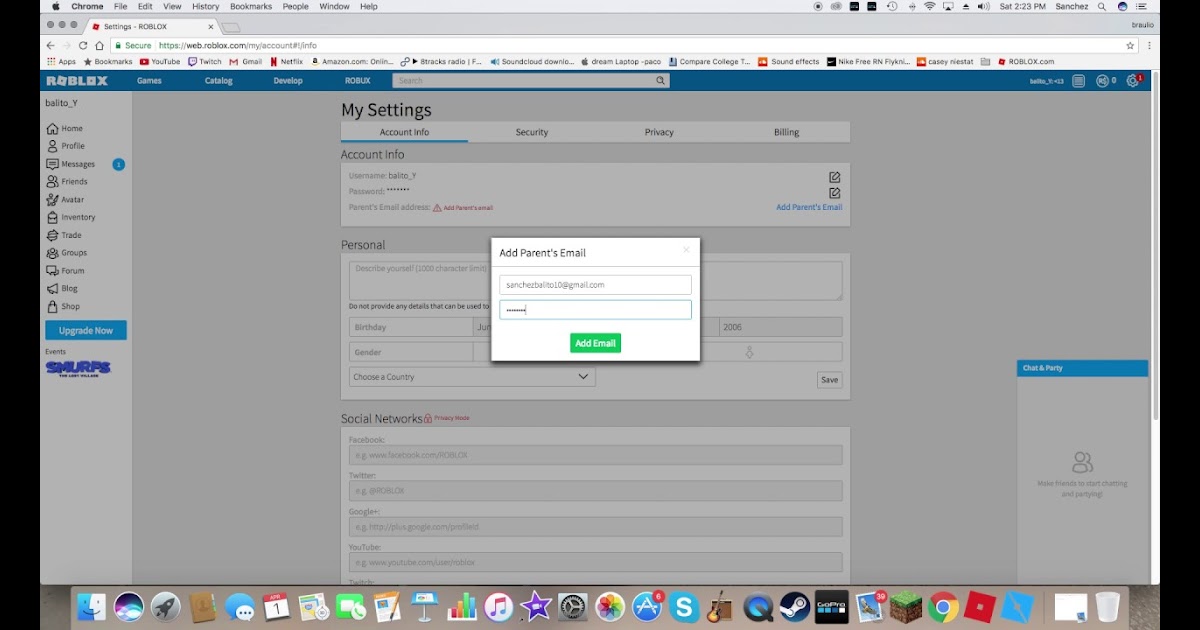Click the Chrome address bar

pos(625,45)
